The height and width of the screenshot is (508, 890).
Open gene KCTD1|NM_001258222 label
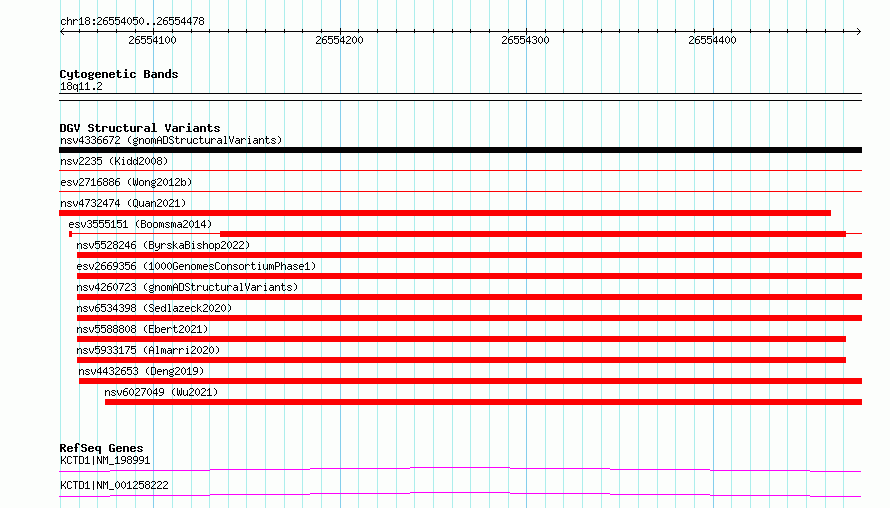tap(114, 485)
